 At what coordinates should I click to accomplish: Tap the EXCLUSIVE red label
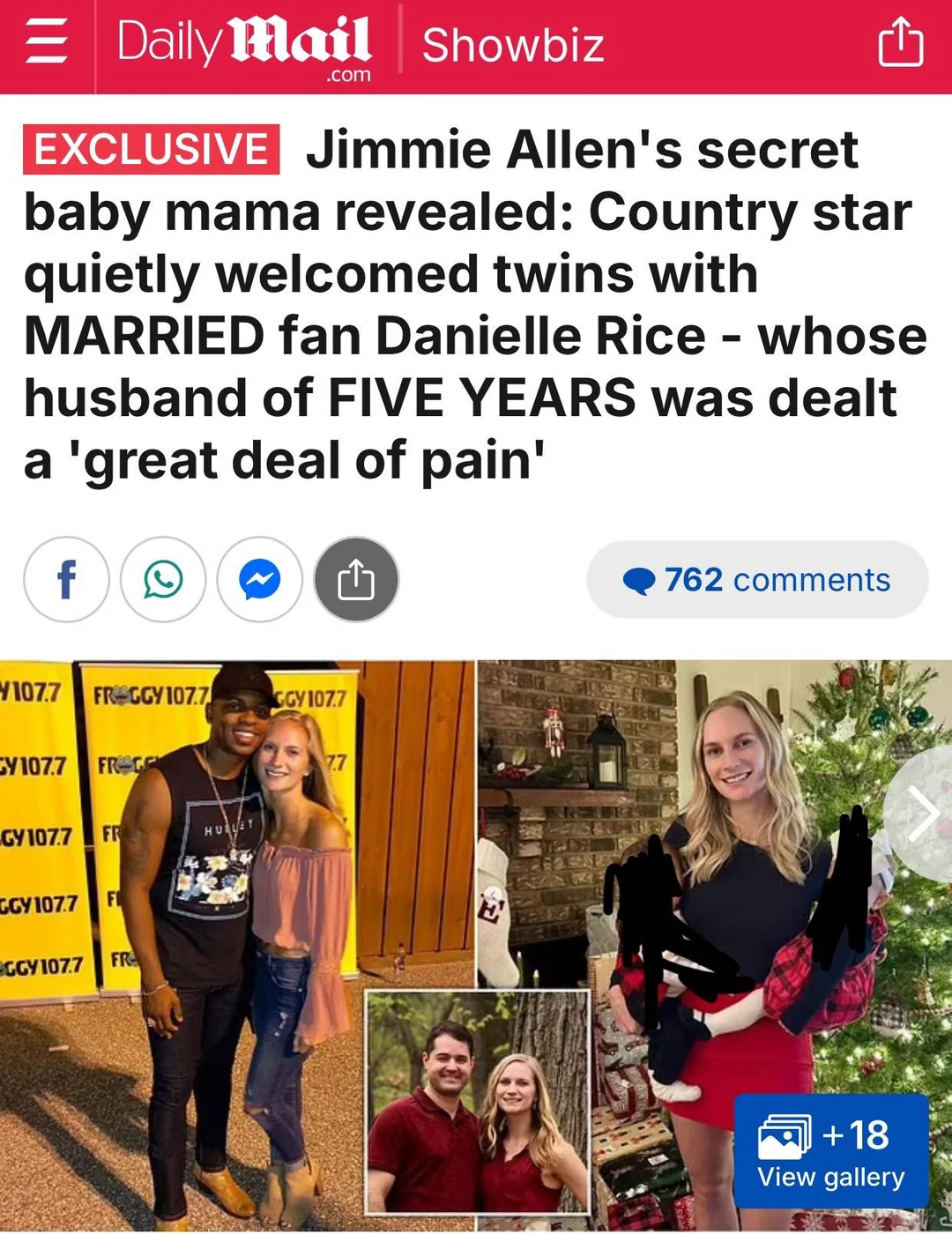(x=151, y=149)
